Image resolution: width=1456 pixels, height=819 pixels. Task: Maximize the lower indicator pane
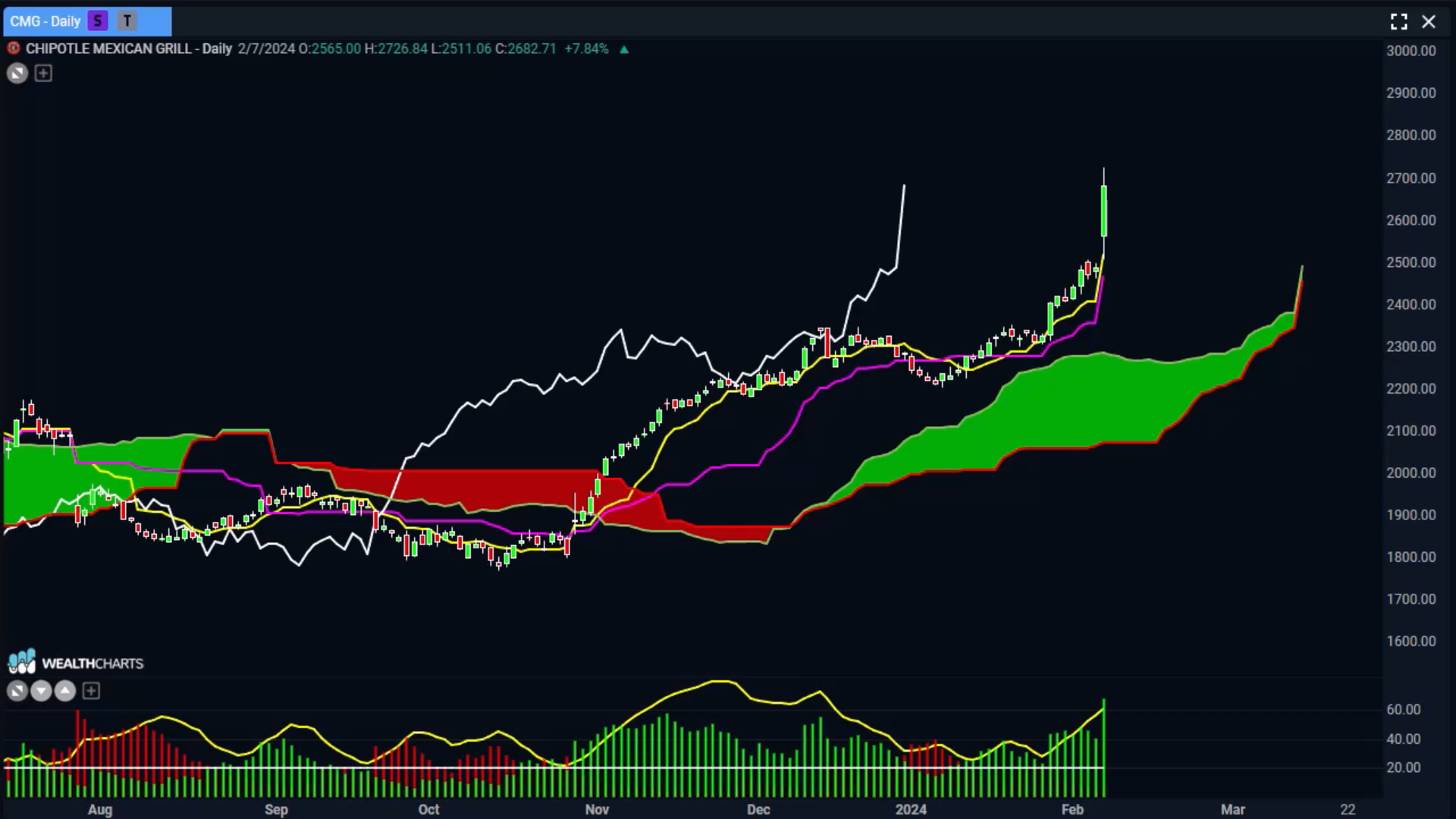pos(17,691)
